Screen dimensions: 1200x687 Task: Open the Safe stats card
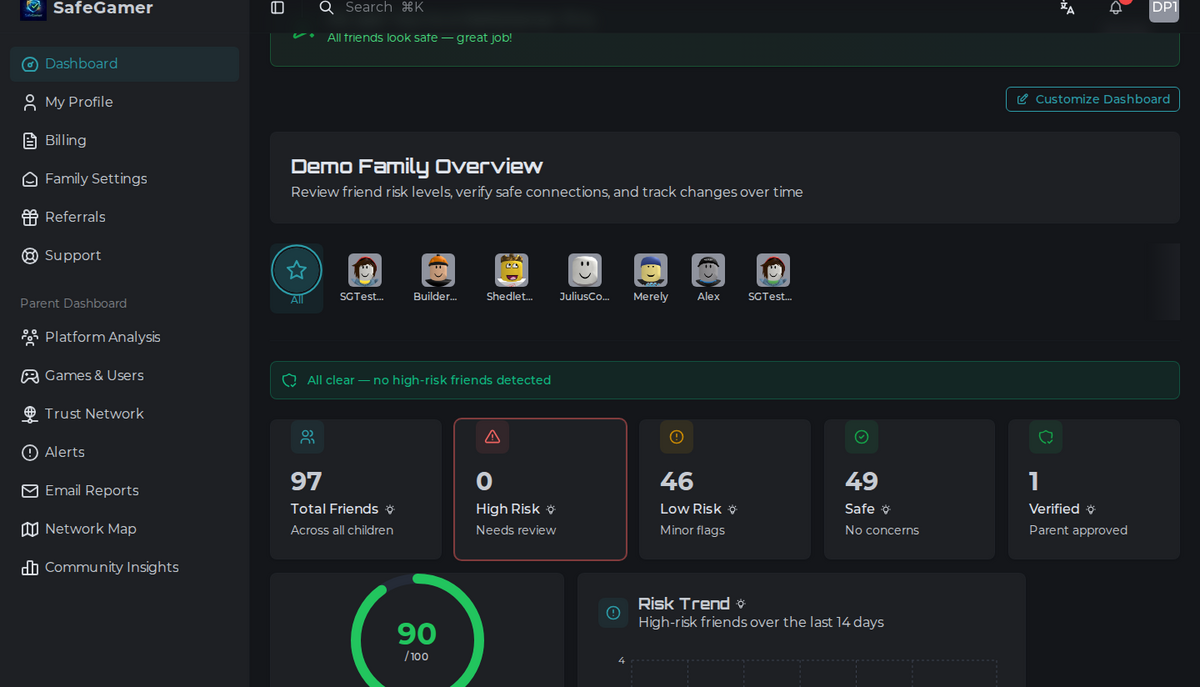click(x=909, y=489)
